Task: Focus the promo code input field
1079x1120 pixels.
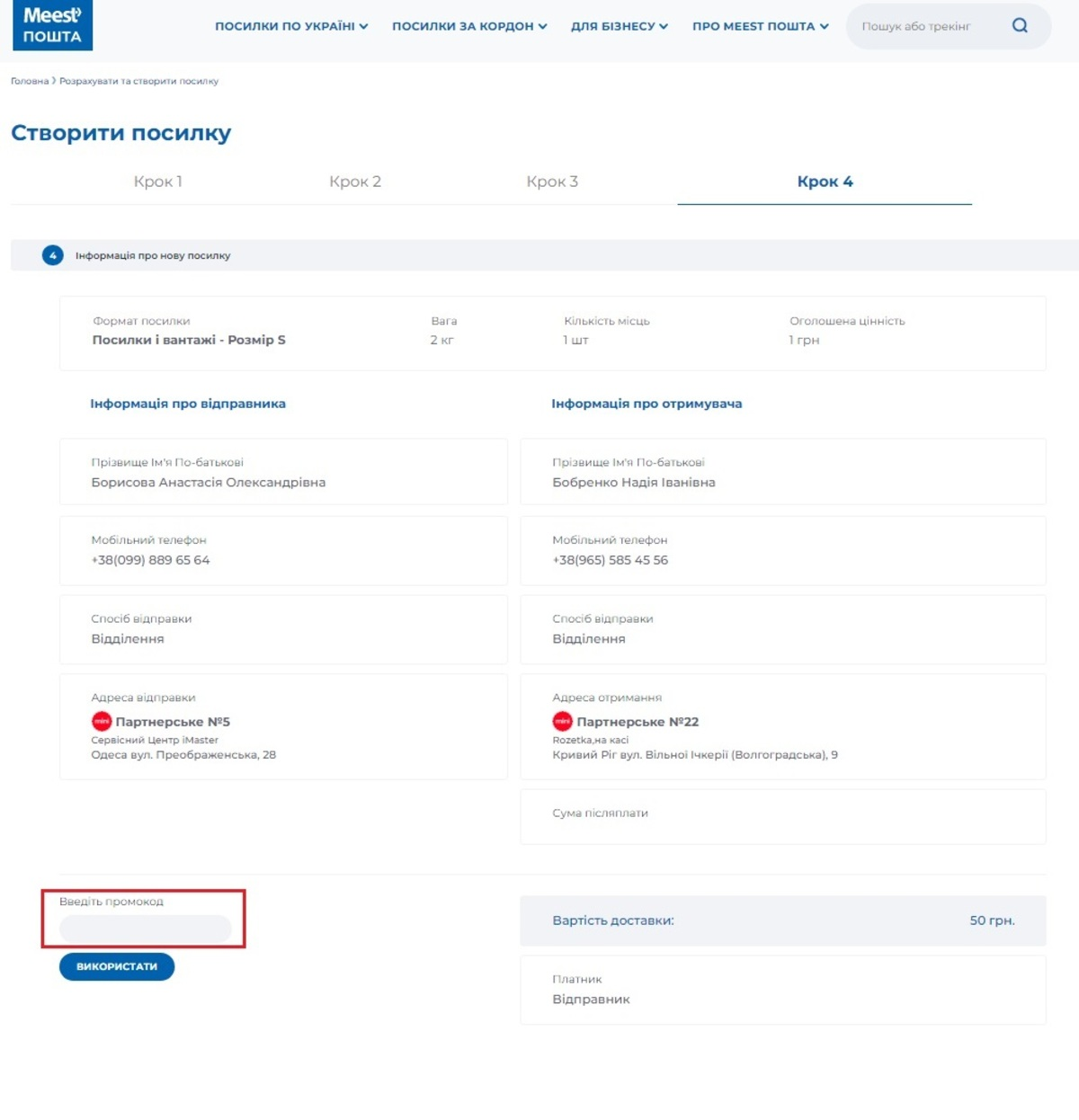Action: click(146, 929)
